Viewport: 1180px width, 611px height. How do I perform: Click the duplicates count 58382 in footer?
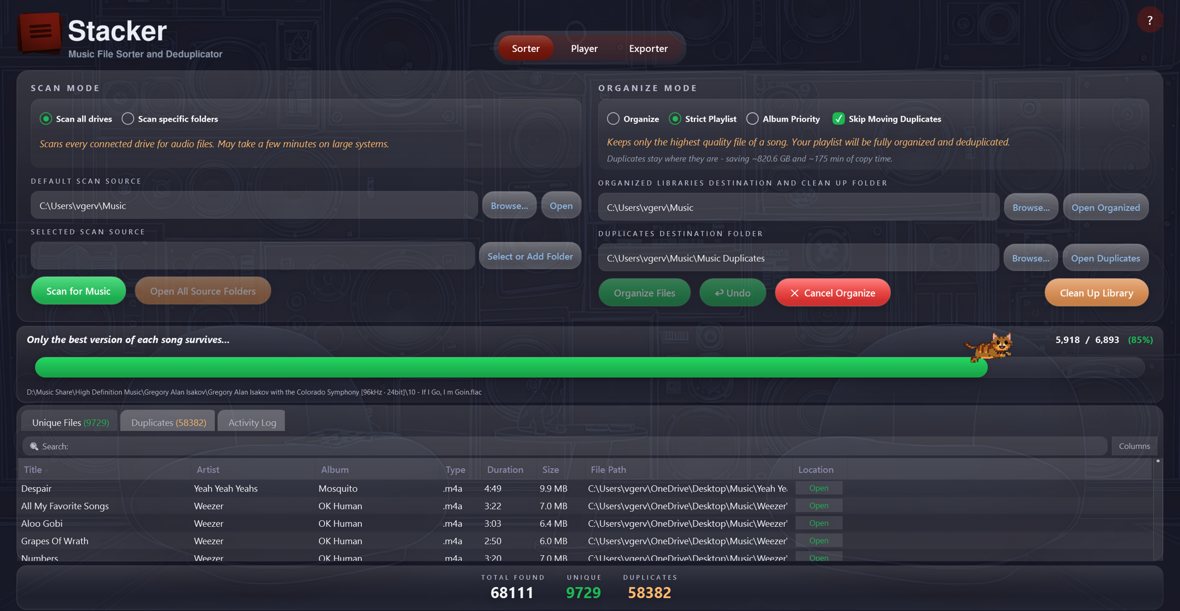(x=649, y=593)
